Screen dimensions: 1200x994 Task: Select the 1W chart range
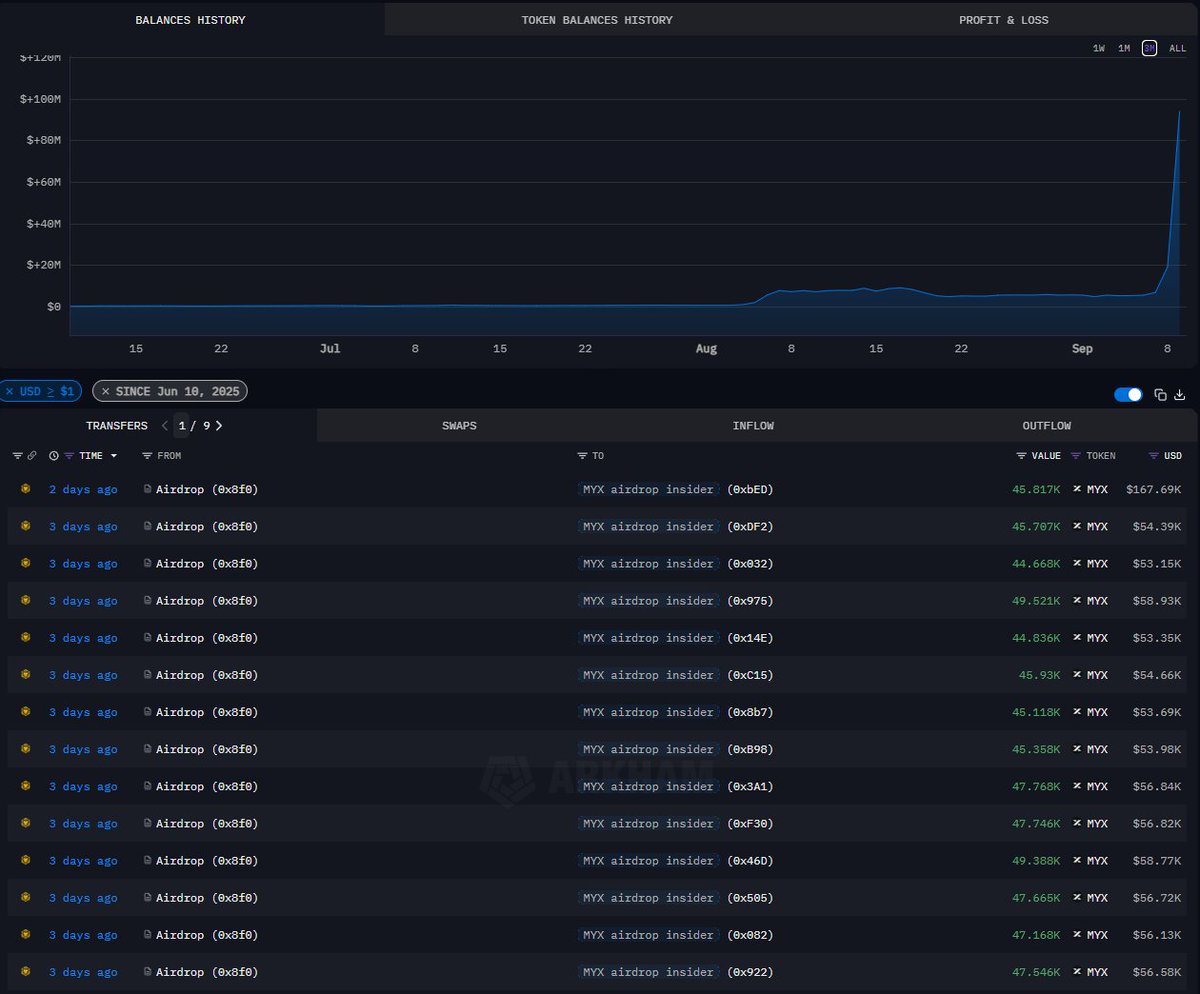1099,48
